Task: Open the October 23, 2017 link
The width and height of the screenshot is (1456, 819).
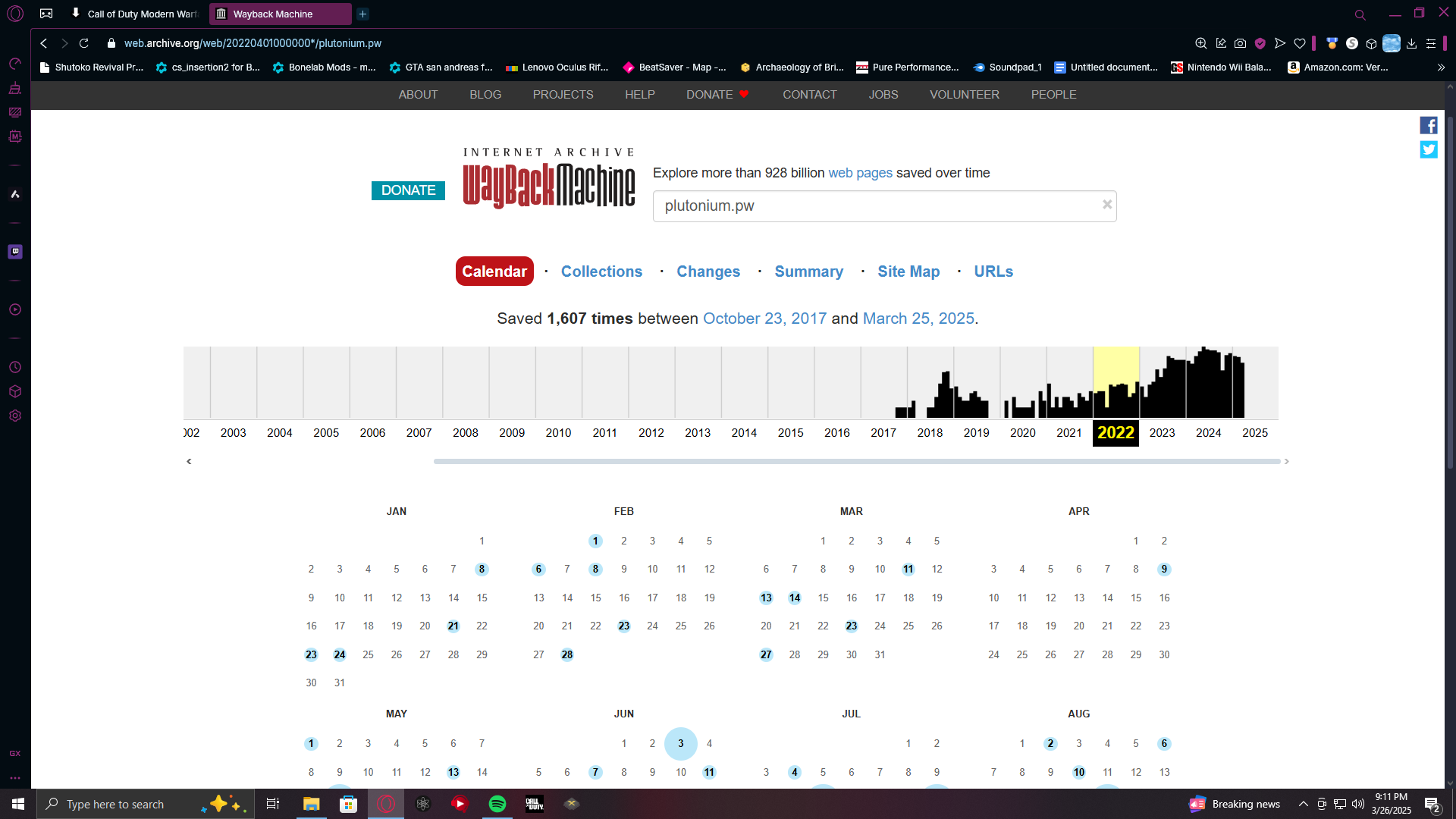Action: point(764,318)
